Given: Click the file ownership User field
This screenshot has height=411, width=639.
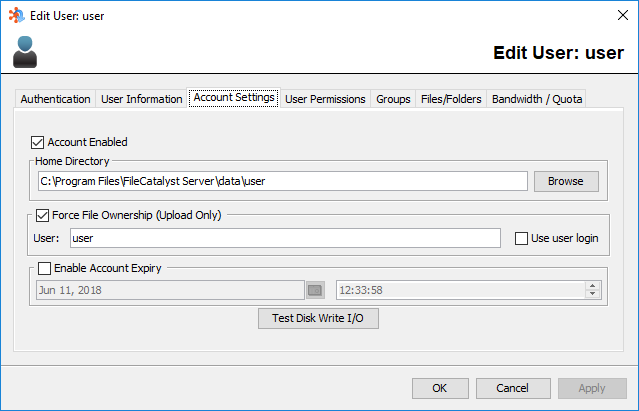Looking at the screenshot, I should (x=285, y=238).
